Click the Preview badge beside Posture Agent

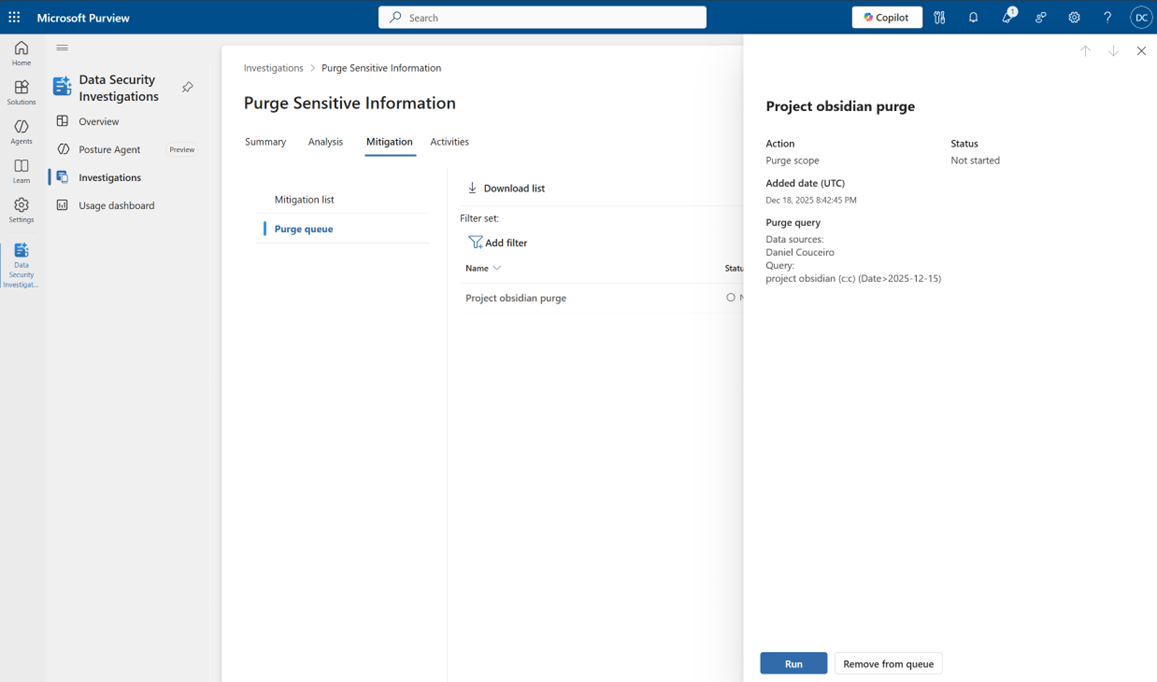tap(182, 149)
